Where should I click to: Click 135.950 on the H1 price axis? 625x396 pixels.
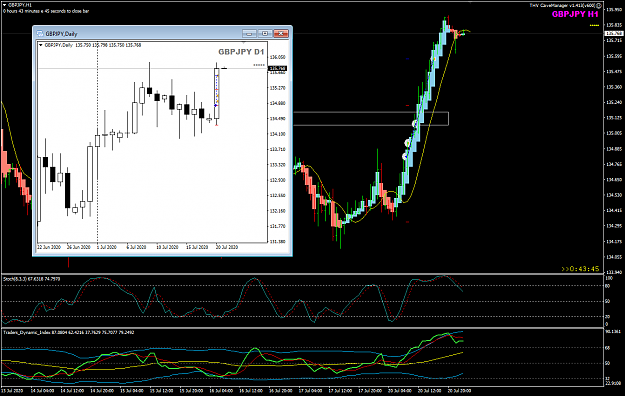(614, 10)
